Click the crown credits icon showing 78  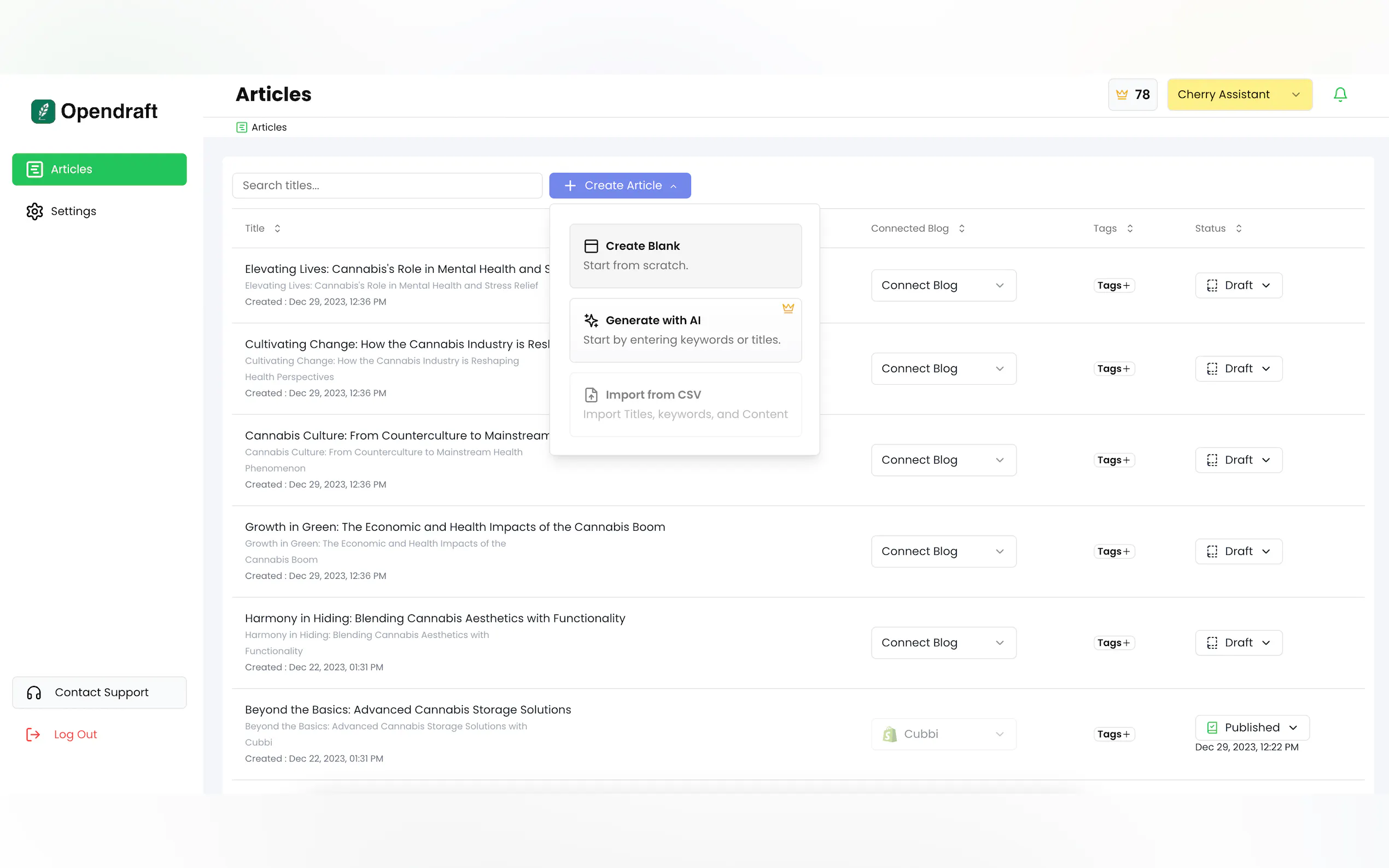point(1121,95)
